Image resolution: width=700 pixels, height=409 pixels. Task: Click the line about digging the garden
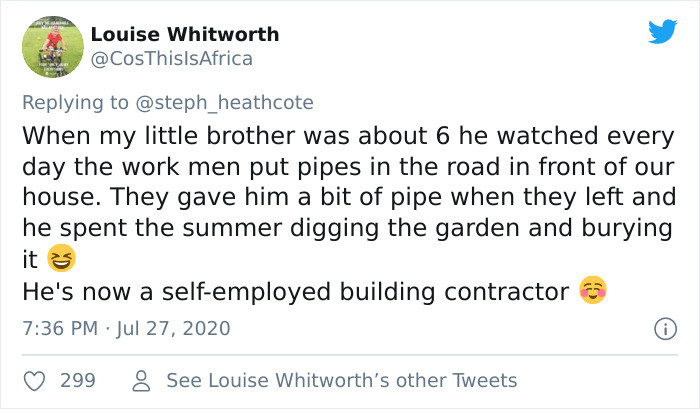pyautogui.click(x=346, y=228)
